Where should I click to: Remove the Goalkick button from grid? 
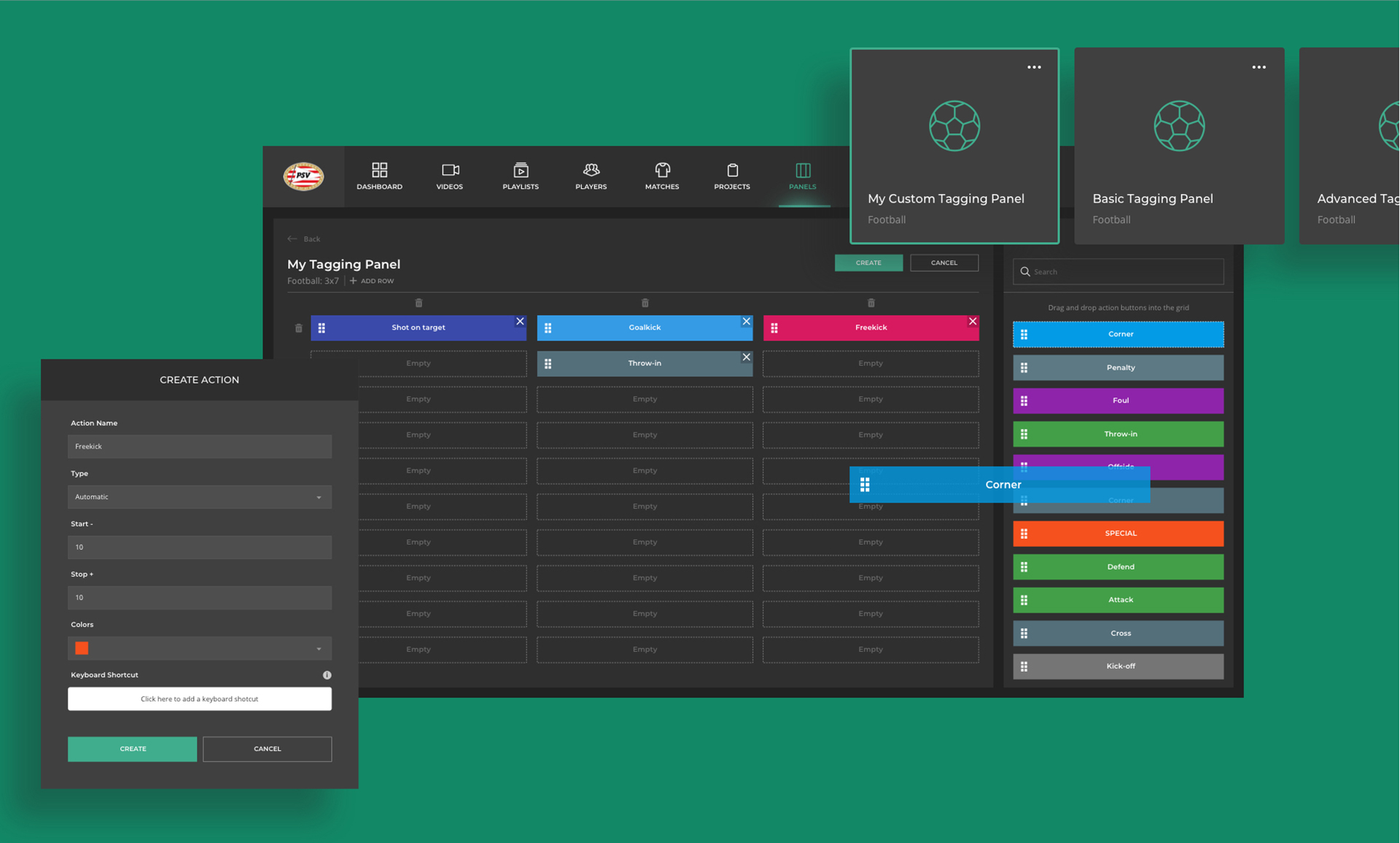pyautogui.click(x=746, y=321)
